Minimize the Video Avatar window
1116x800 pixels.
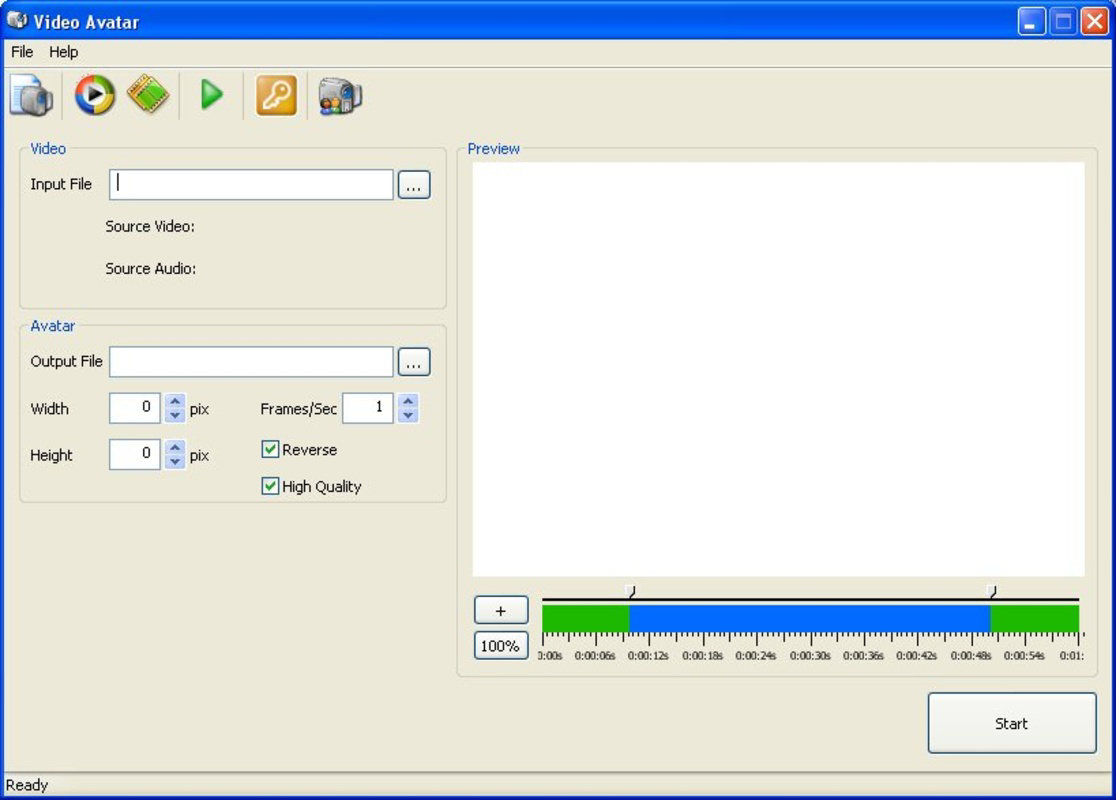click(1031, 21)
